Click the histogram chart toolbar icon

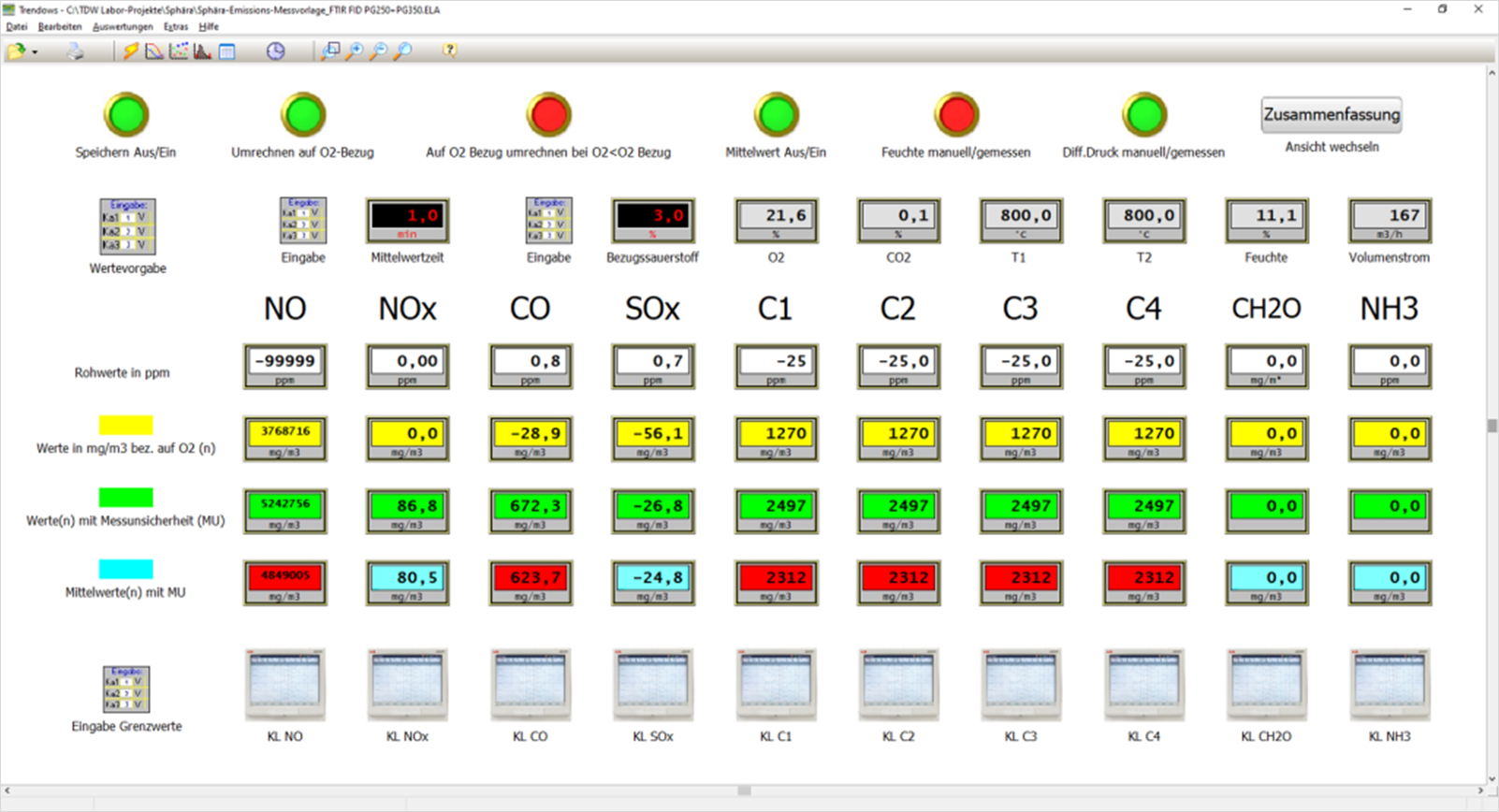point(203,51)
